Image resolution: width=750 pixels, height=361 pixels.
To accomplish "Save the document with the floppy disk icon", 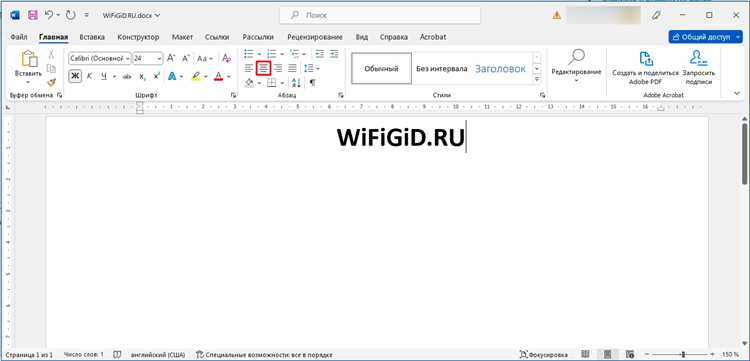I will coord(32,15).
